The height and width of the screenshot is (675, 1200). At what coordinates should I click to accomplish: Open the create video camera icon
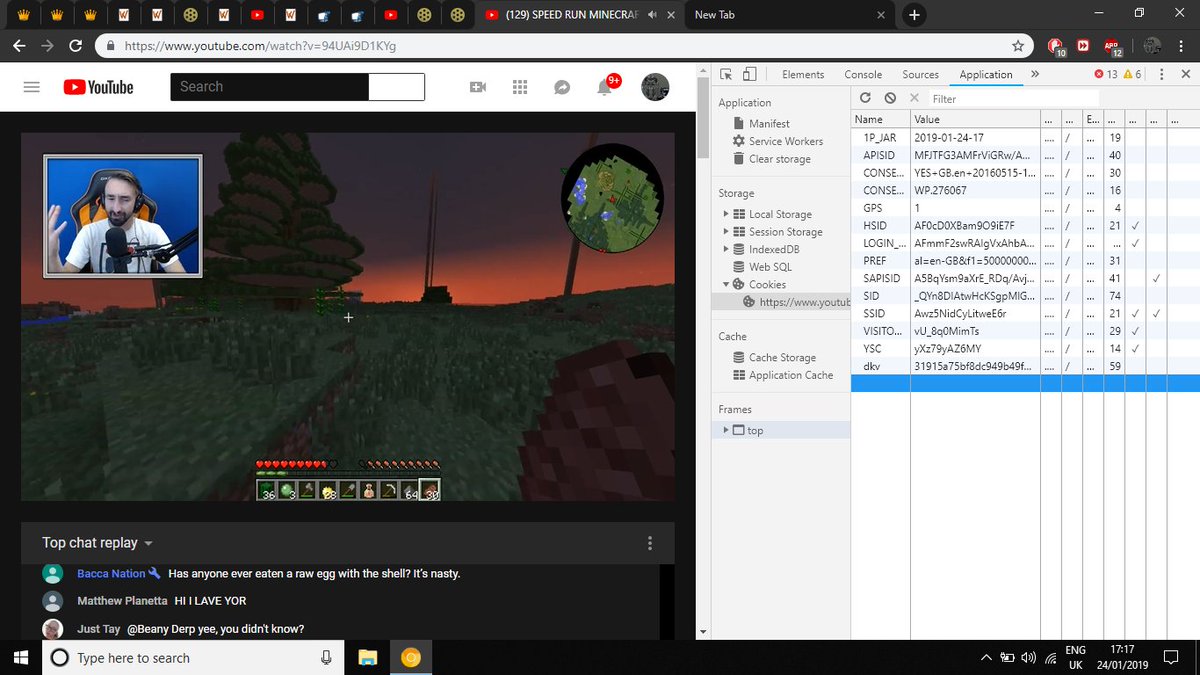coord(477,87)
